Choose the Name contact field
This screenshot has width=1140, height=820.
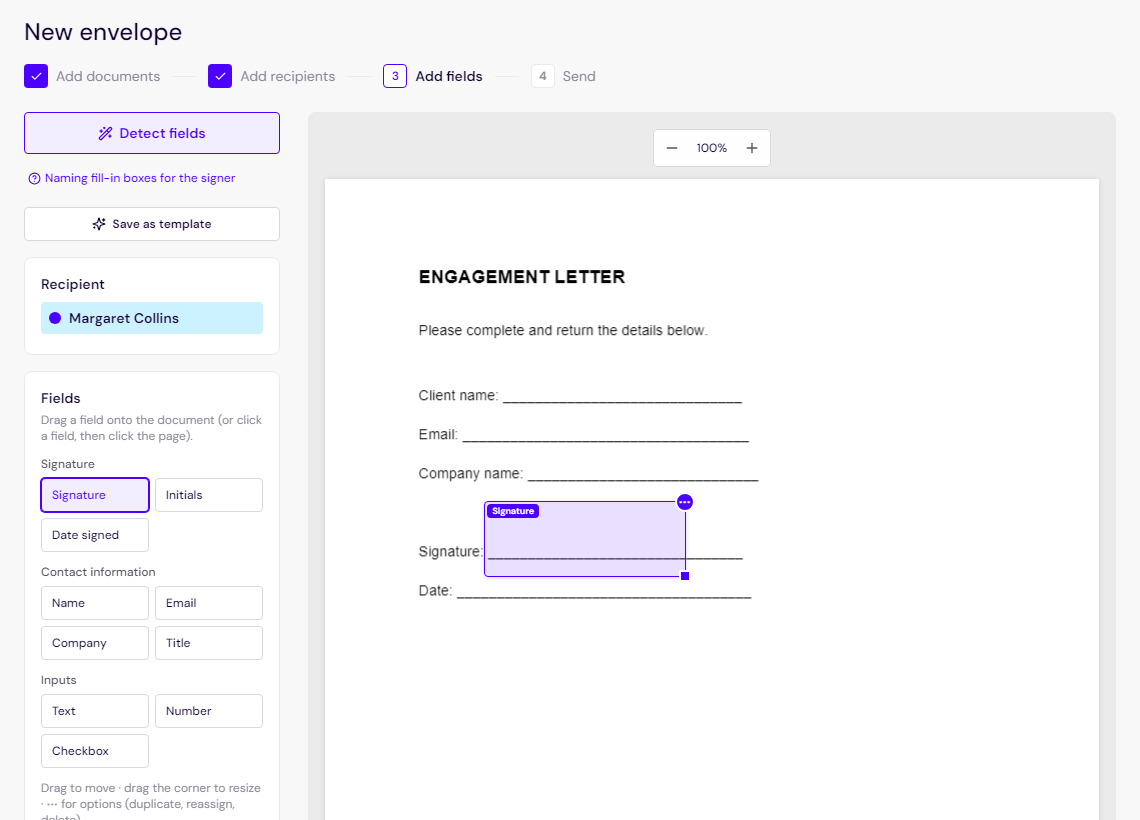[95, 603]
